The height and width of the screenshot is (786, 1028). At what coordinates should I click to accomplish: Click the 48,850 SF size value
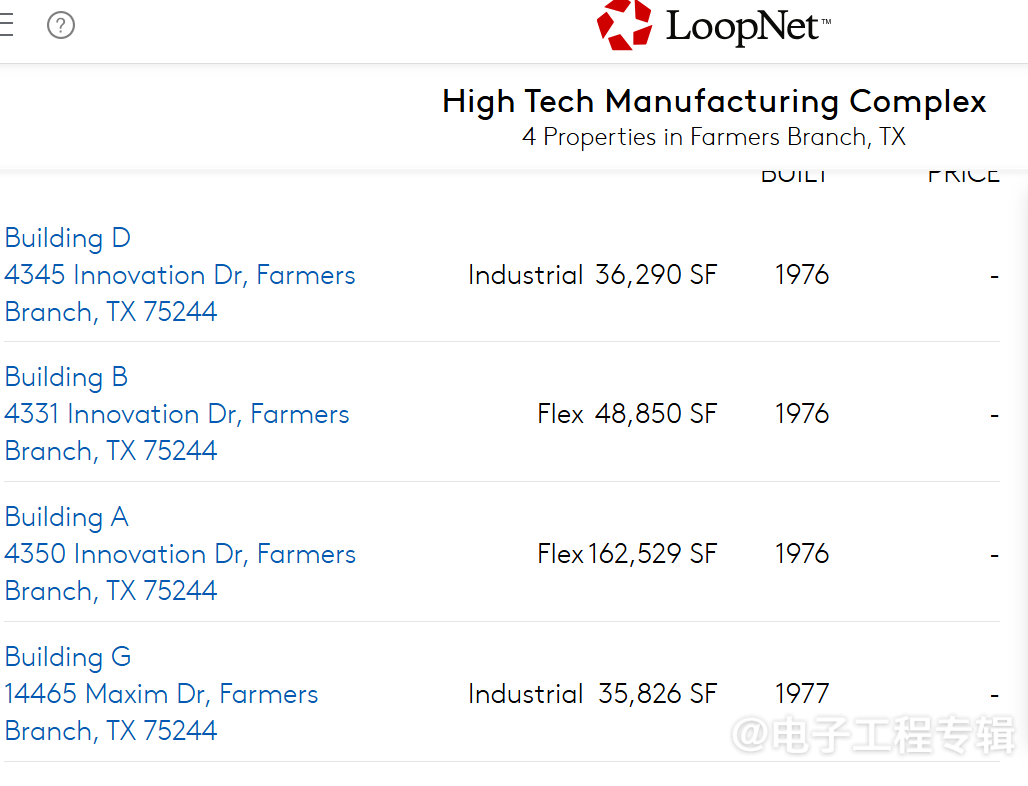pos(656,414)
